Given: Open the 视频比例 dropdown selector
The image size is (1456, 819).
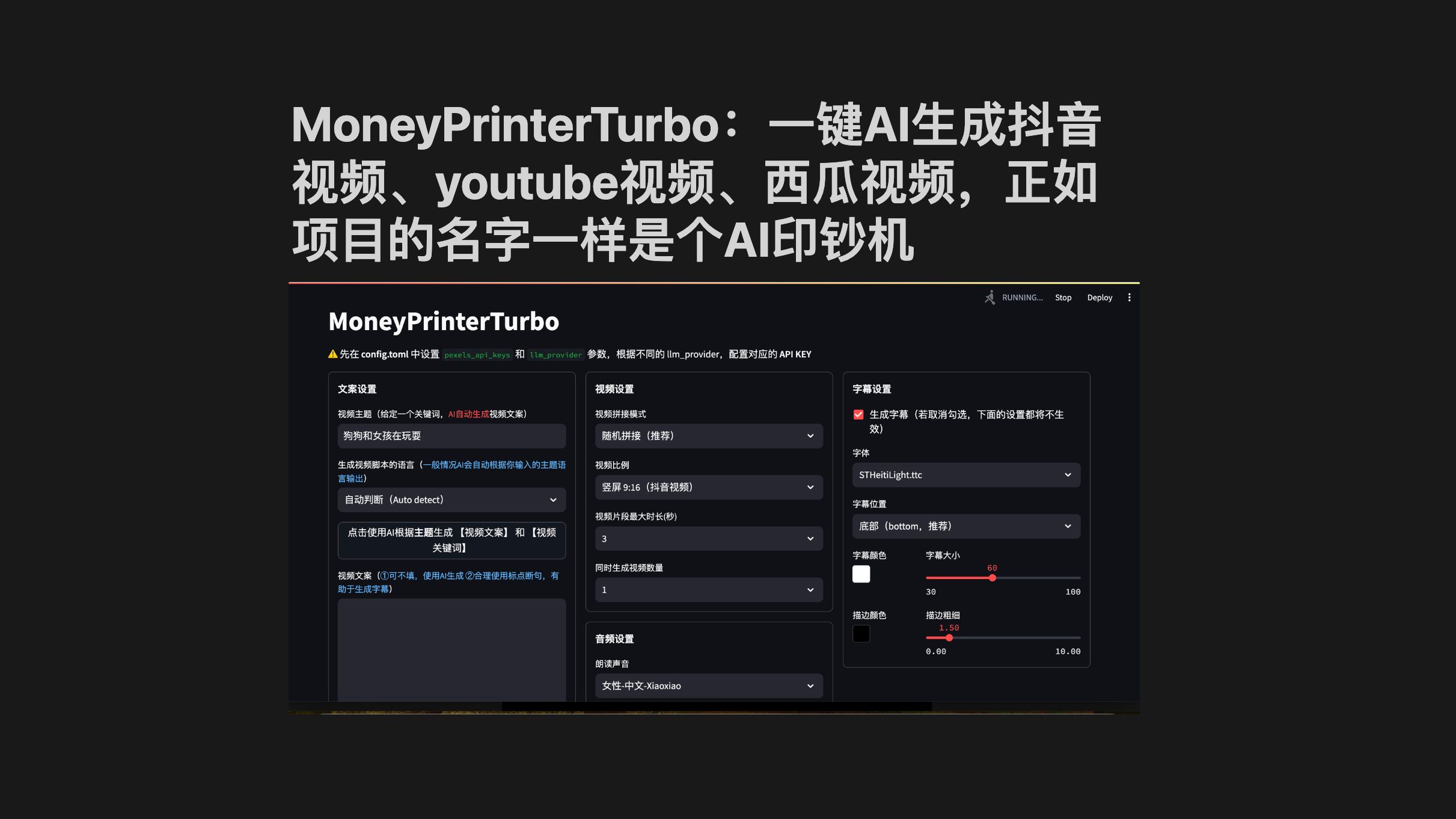Looking at the screenshot, I should pyautogui.click(x=707, y=487).
